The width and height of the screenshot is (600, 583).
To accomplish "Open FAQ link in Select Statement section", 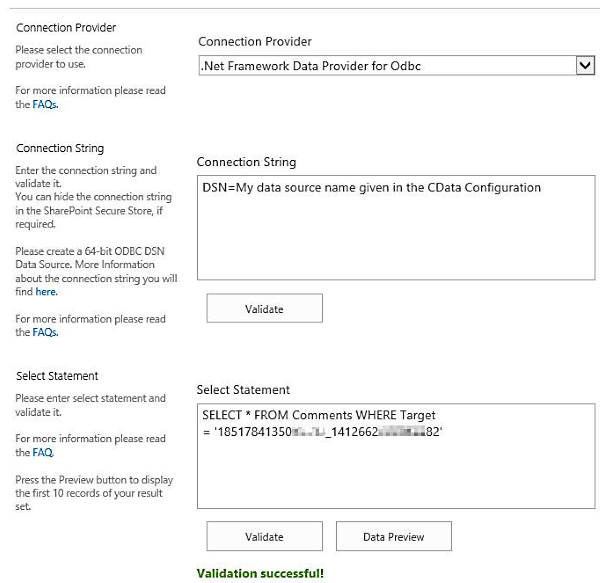I will click(41, 452).
